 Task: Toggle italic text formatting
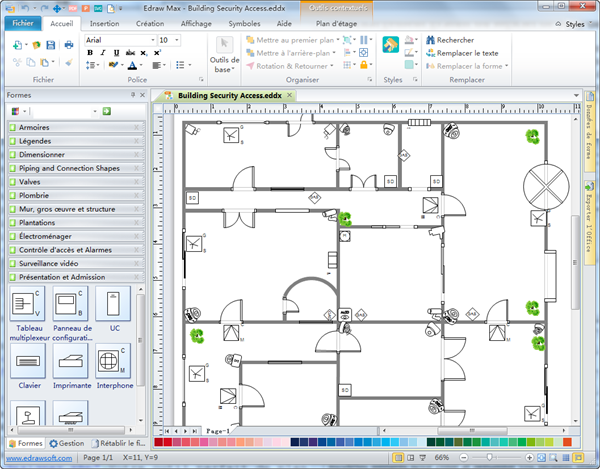pyautogui.click(x=103, y=52)
